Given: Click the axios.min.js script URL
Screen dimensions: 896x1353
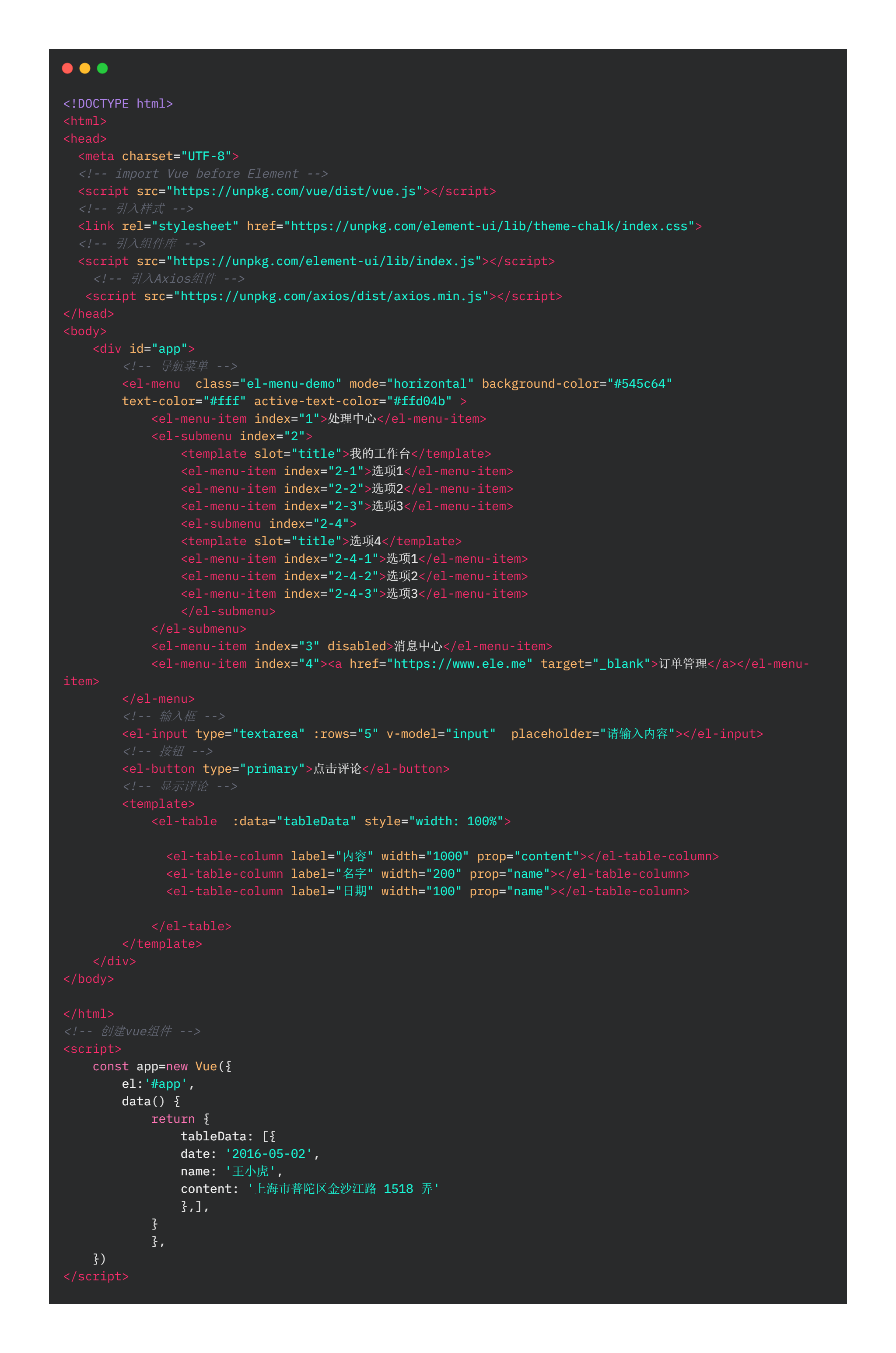Looking at the screenshot, I should point(334,296).
